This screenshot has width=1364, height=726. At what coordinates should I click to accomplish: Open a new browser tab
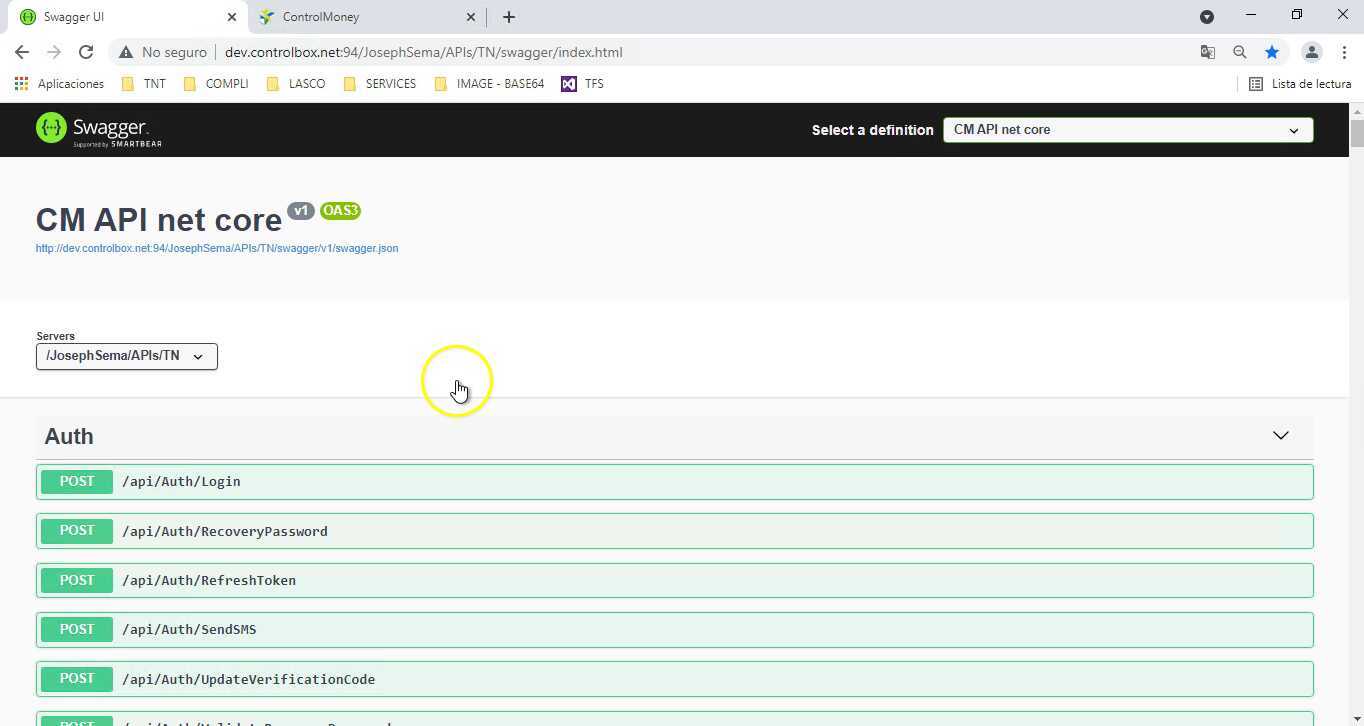tap(508, 17)
